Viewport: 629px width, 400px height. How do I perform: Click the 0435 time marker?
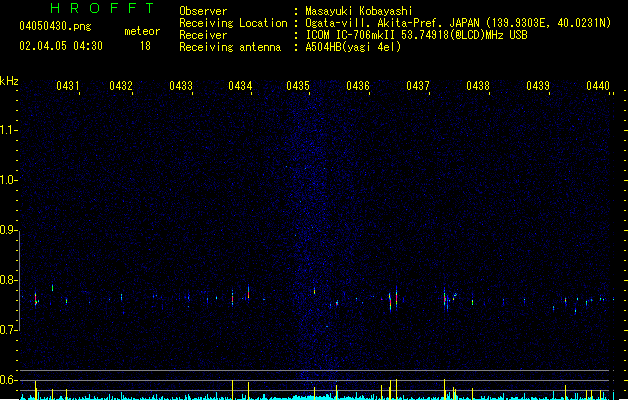point(298,86)
